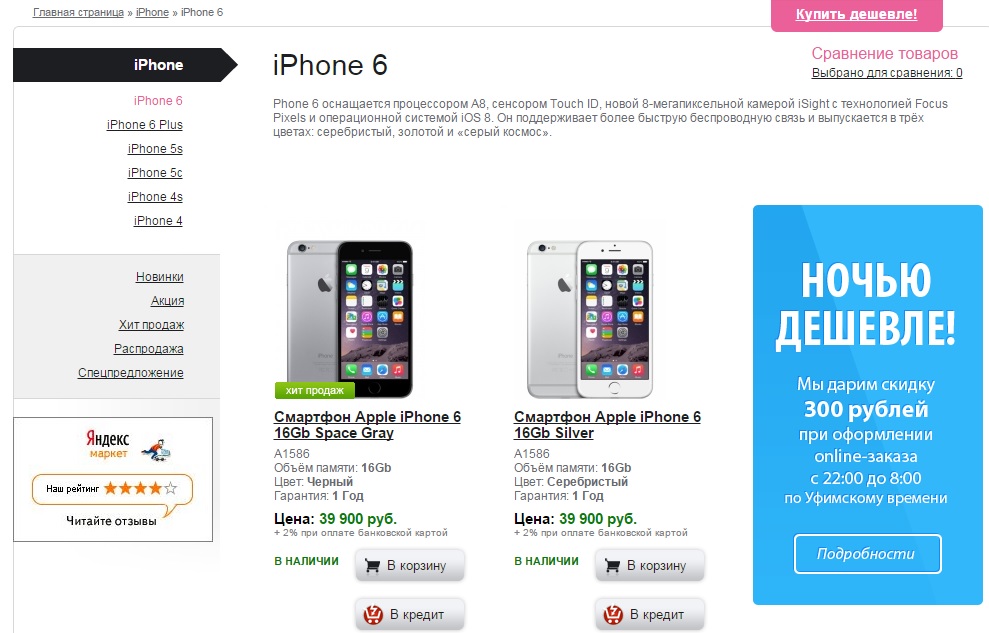Open the iPhone 6 Space Gray product image
This screenshot has height=633, width=989.
point(349,319)
